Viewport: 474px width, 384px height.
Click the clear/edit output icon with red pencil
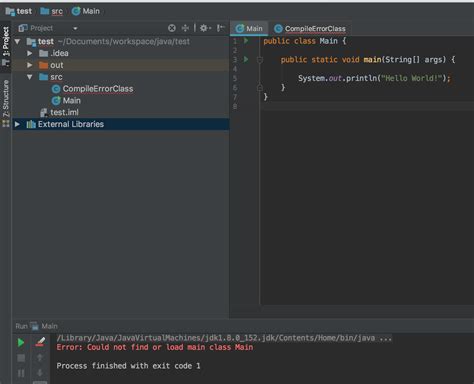(x=40, y=342)
